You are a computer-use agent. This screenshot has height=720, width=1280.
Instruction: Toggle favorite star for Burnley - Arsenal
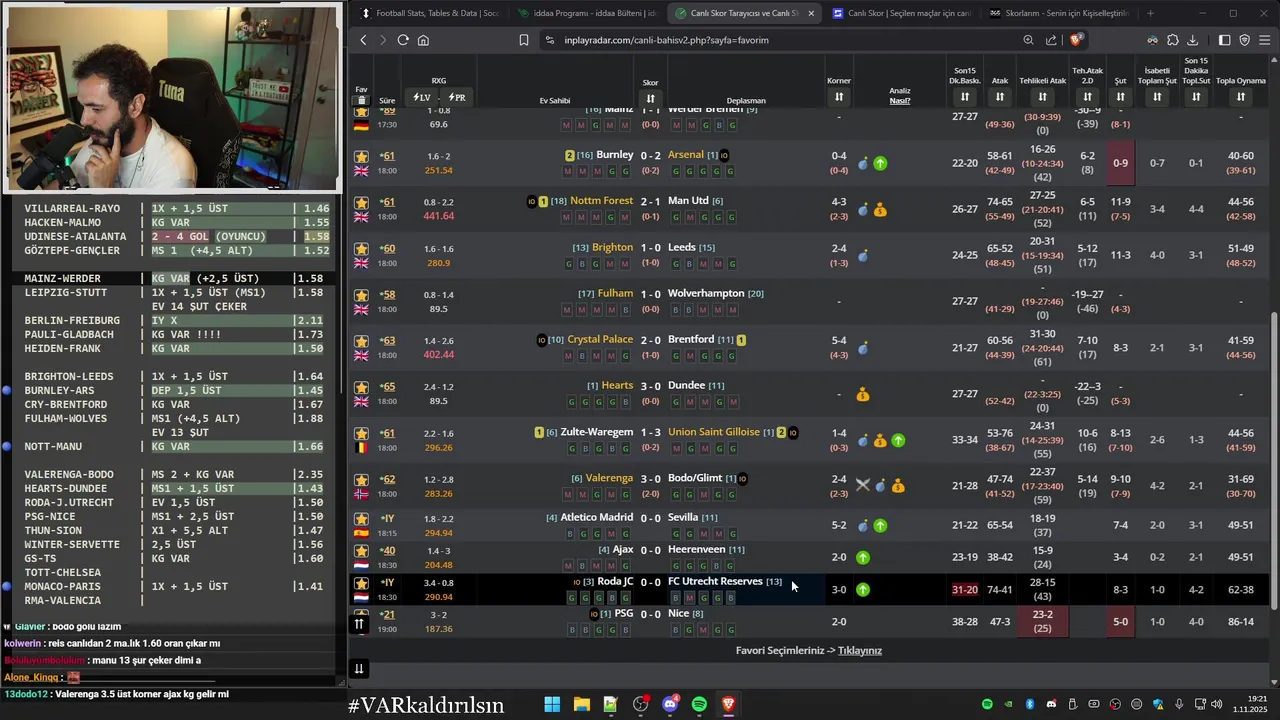tap(361, 157)
